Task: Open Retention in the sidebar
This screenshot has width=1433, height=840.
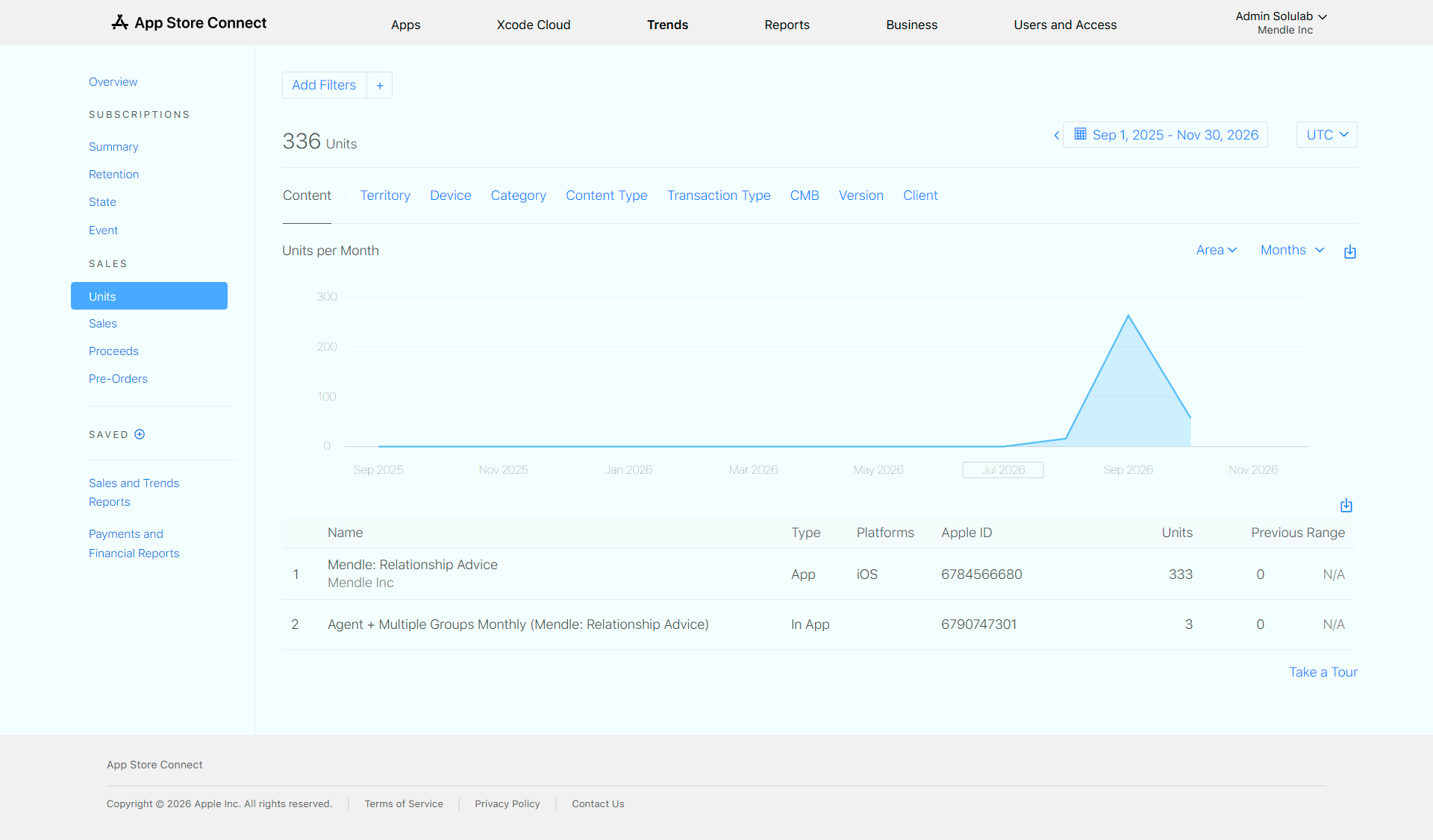Action: pyautogui.click(x=113, y=175)
